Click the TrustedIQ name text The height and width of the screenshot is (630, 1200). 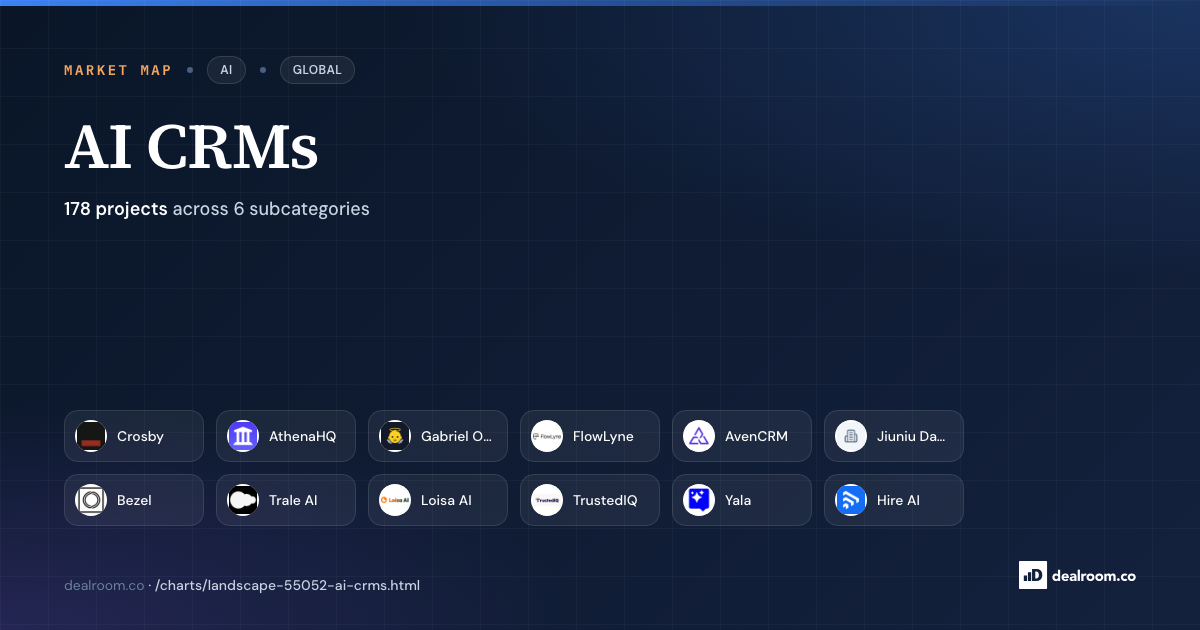point(605,500)
